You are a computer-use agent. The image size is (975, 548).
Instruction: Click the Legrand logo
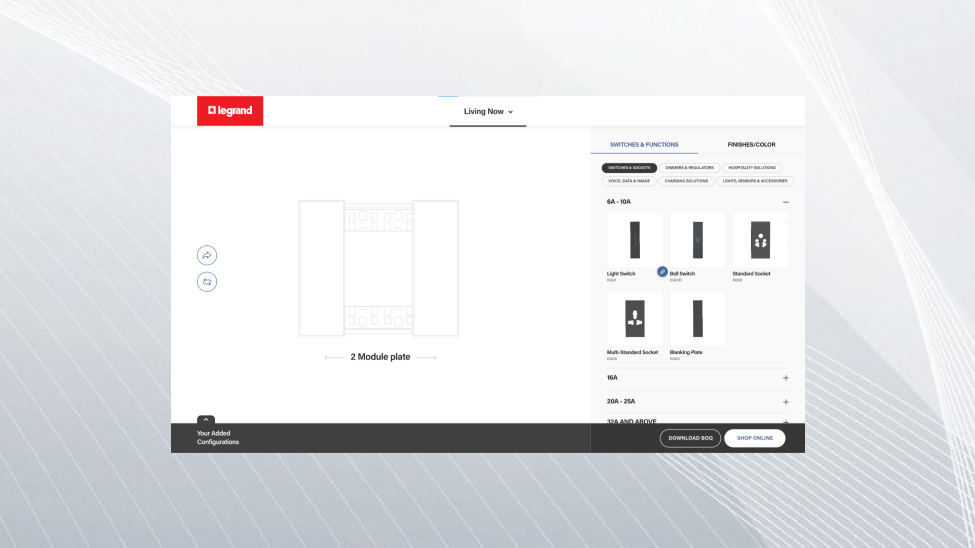tap(230, 111)
